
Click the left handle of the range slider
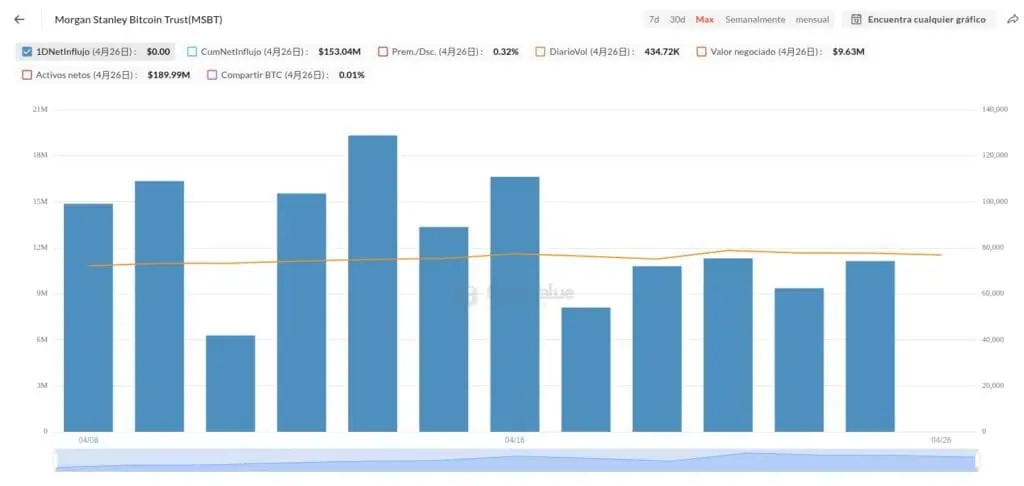point(57,460)
